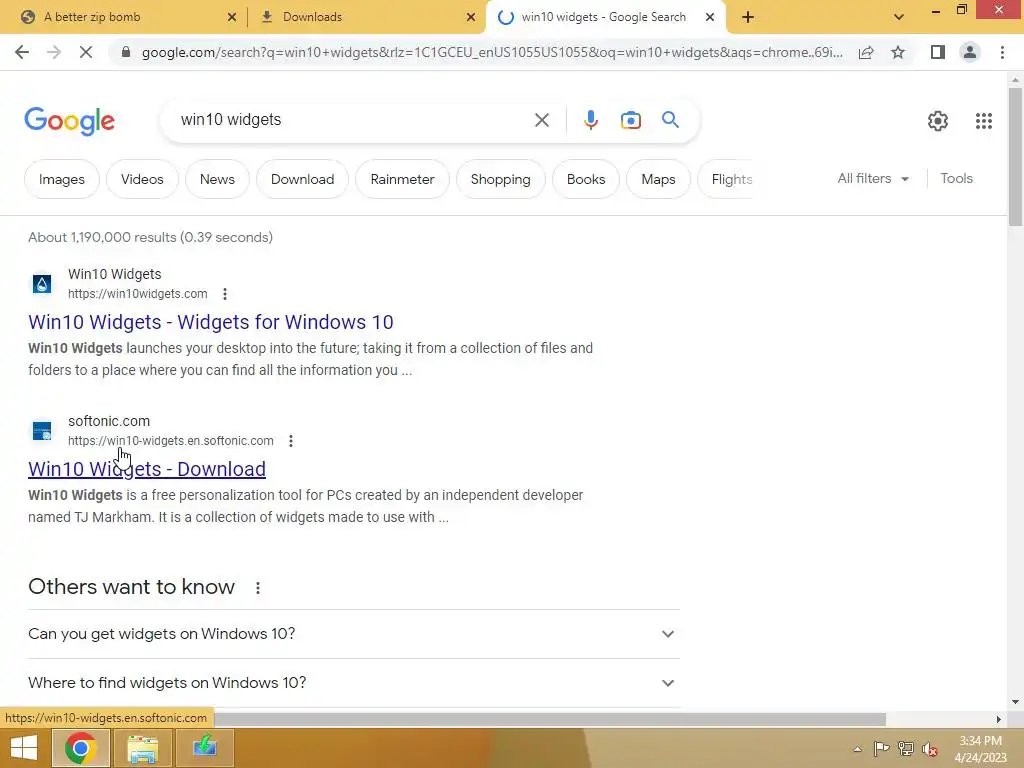The height and width of the screenshot is (768, 1024).
Task: Click the vertical page scrollbar thumb
Action: [x=1015, y=157]
